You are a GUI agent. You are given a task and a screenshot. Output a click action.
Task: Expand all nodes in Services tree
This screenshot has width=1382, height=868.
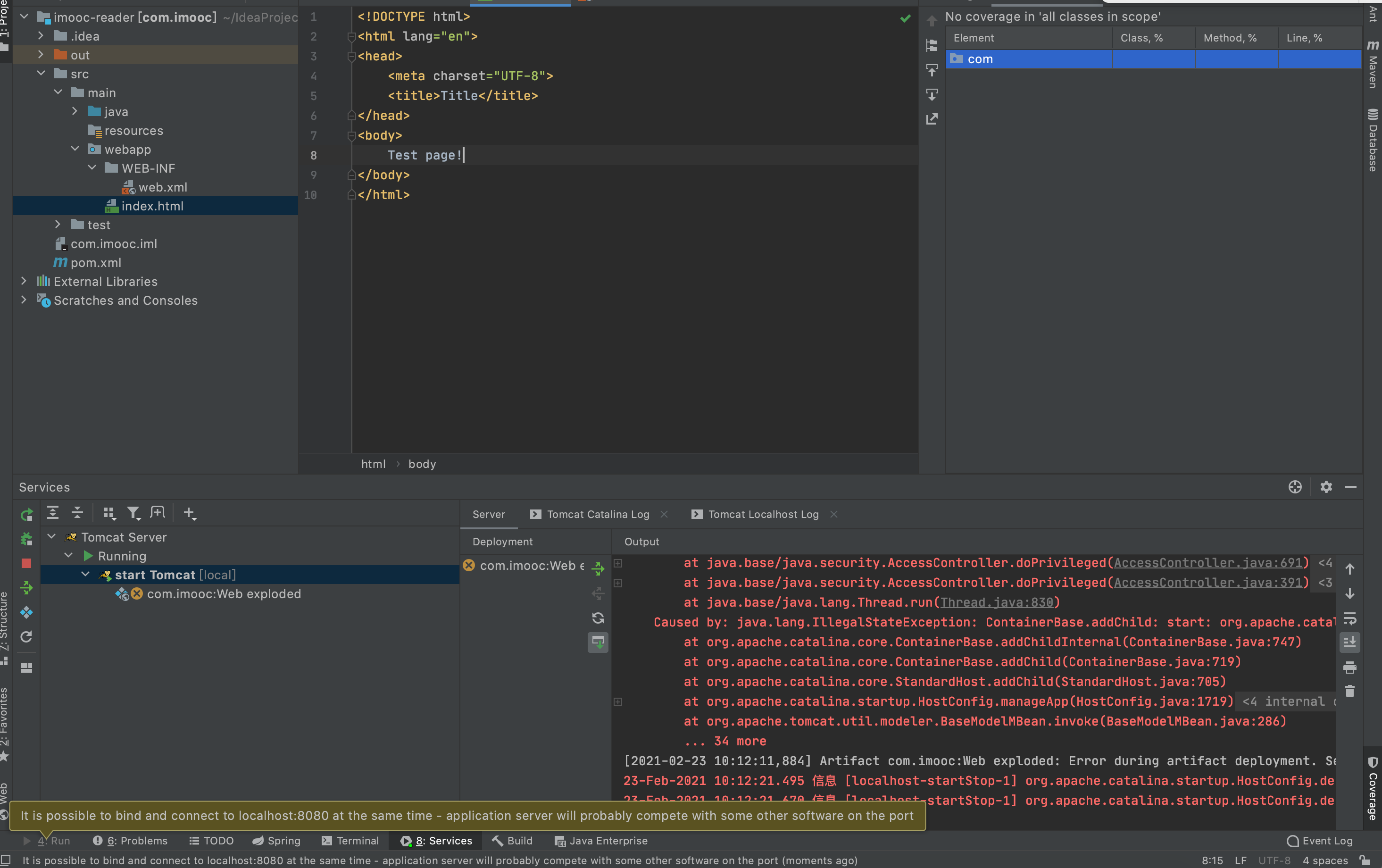click(x=53, y=513)
